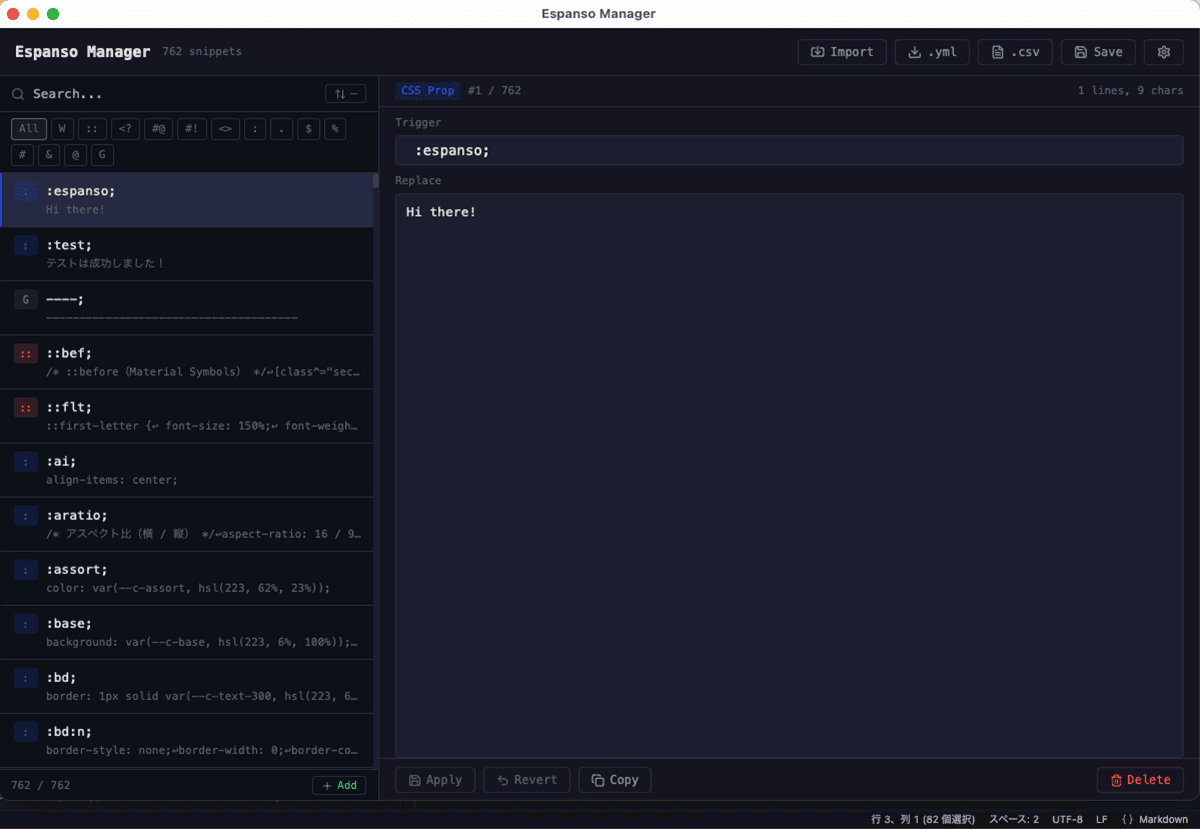Click the G badge beside the ----; snippet

[26, 299]
